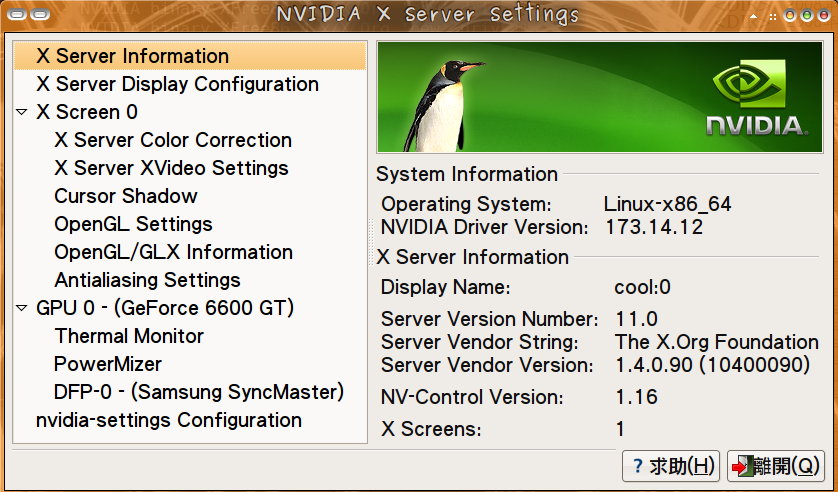
Task: Click the 求助(H) help button
Action: pyautogui.click(x=671, y=466)
